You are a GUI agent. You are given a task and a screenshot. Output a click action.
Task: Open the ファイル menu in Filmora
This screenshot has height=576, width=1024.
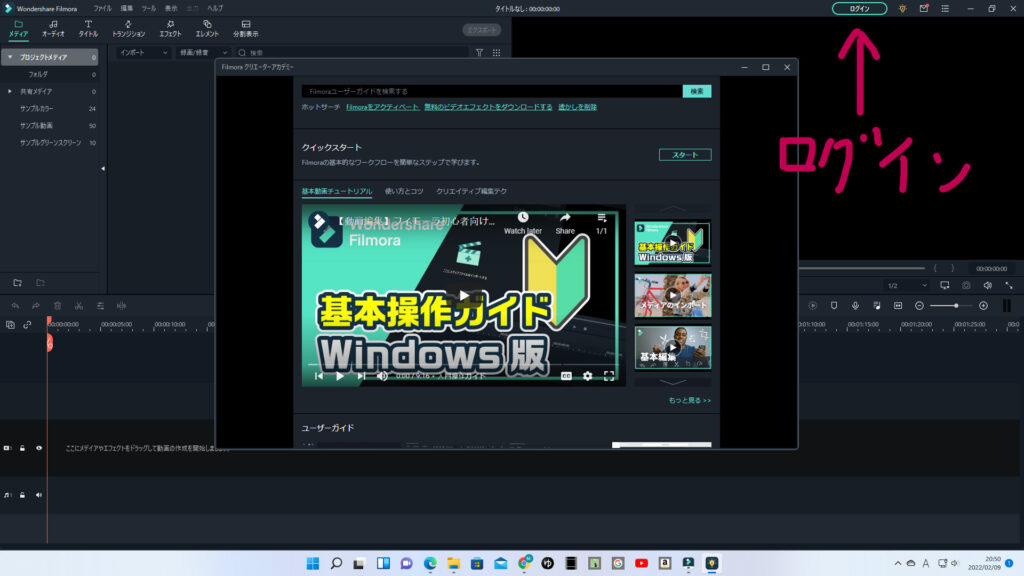pyautogui.click(x=102, y=8)
